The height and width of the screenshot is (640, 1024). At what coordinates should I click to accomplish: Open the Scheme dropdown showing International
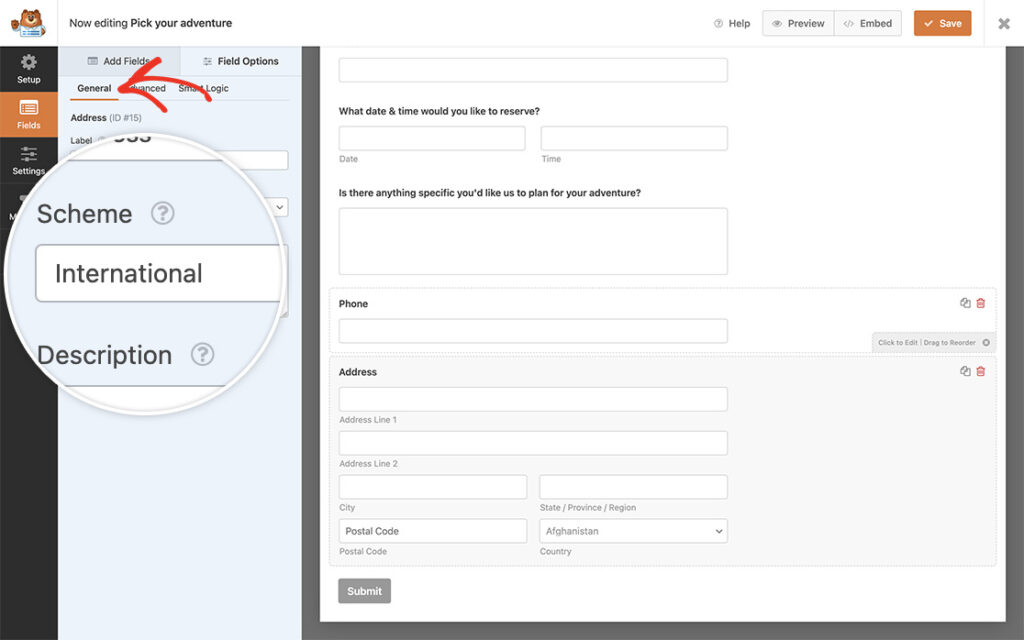[x=155, y=273]
